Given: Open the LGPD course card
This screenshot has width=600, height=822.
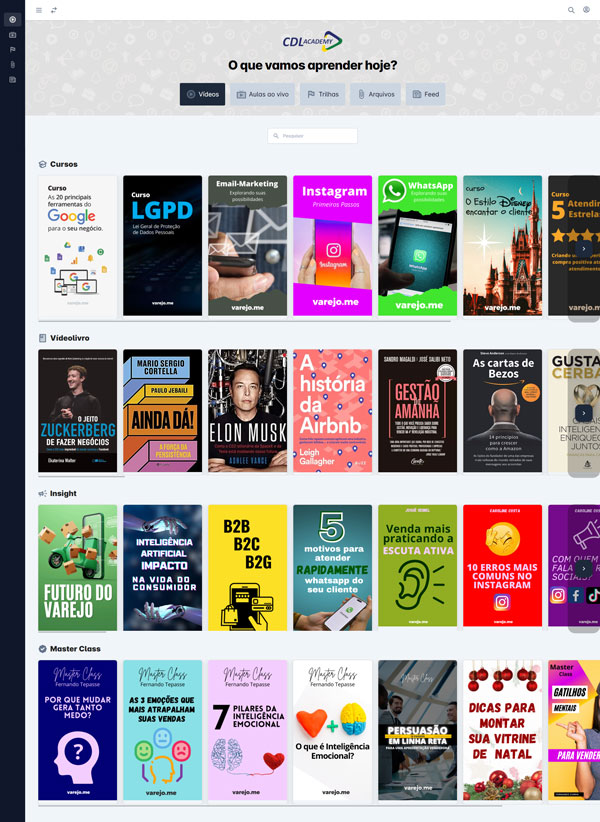Looking at the screenshot, I should point(162,246).
